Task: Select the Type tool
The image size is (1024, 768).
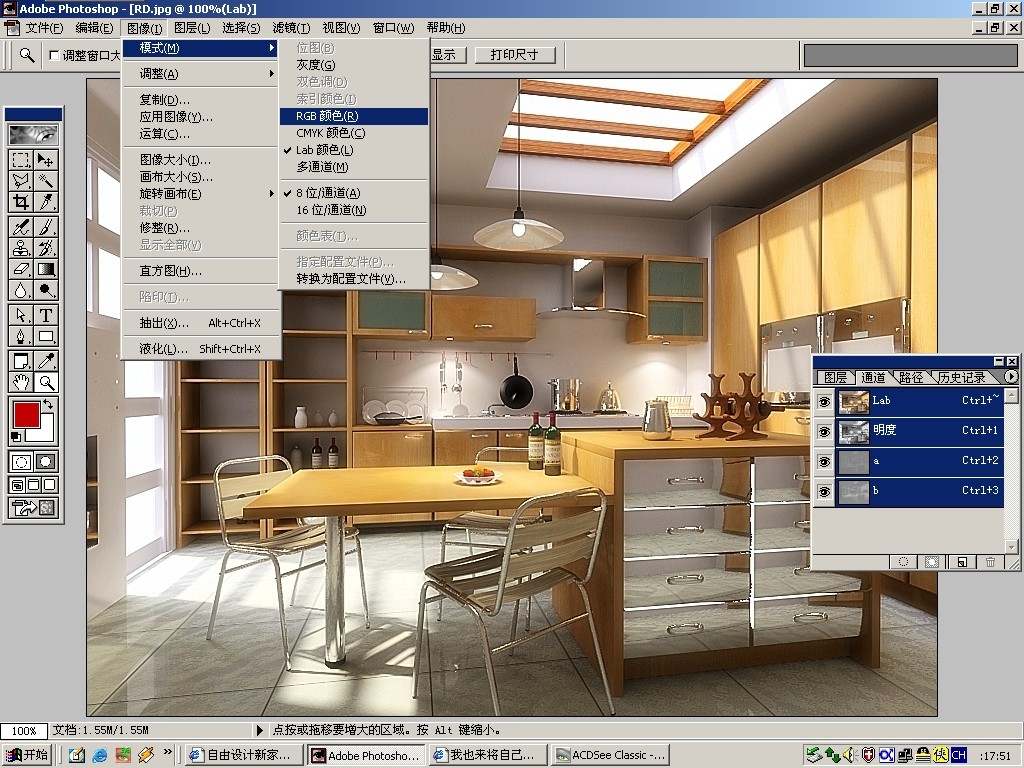Action: 46,315
